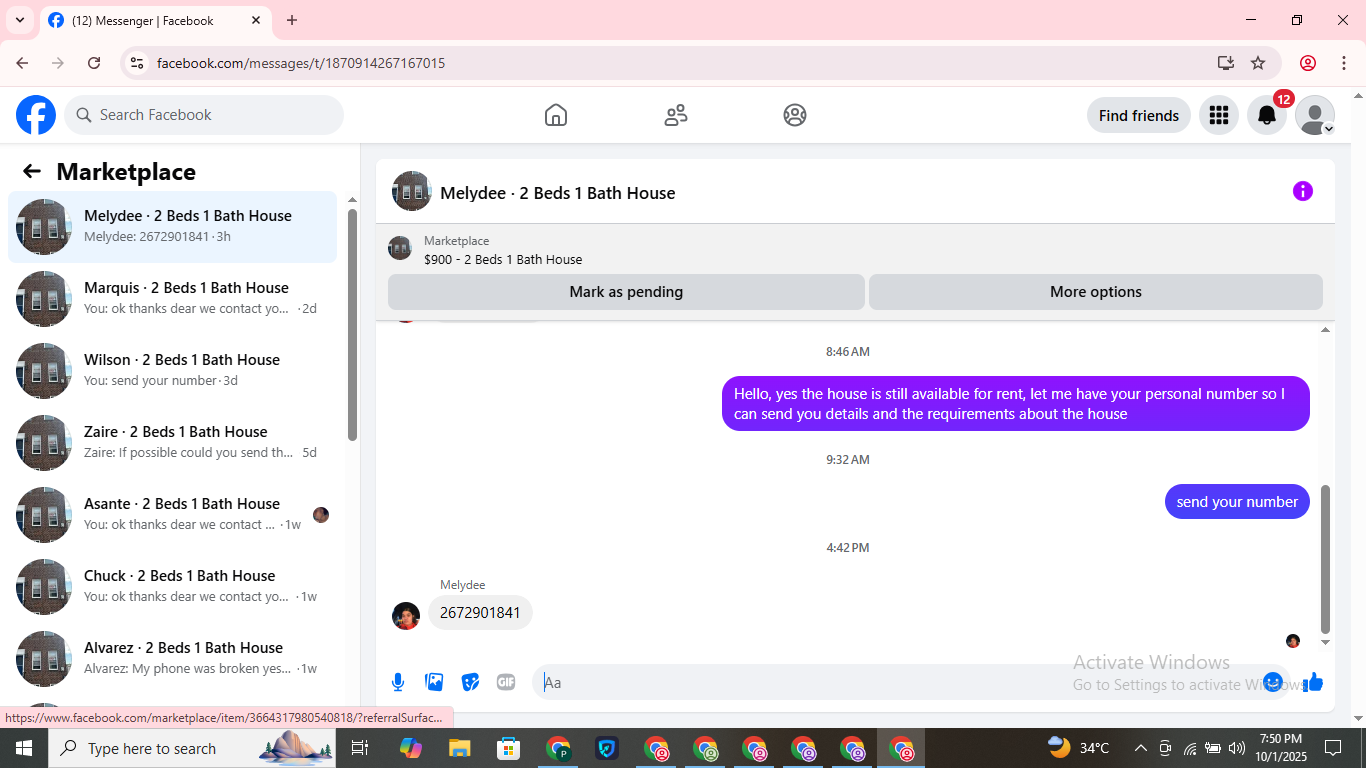
Task: Open the $900 - 2 Beds 1 Bath House listing
Action: tap(503, 259)
